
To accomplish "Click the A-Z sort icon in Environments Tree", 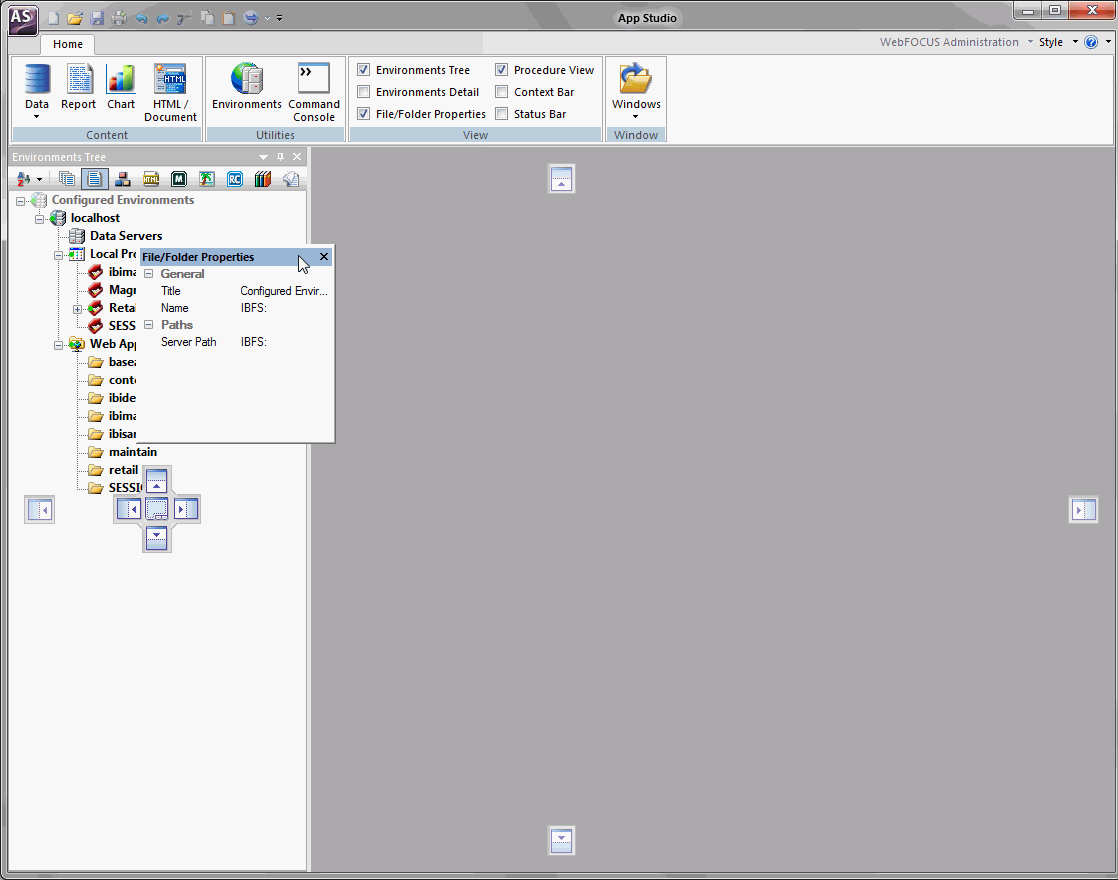I will click(24, 179).
